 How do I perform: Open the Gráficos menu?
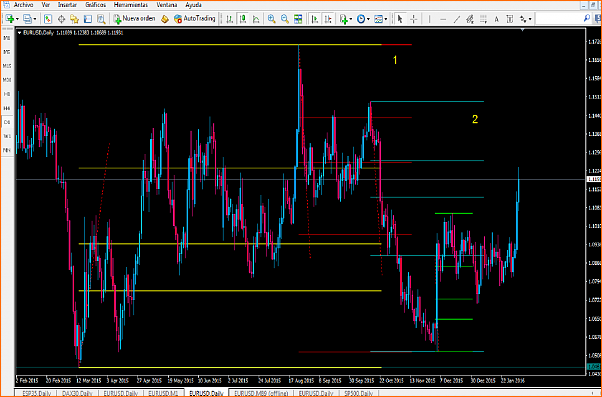(96, 5)
